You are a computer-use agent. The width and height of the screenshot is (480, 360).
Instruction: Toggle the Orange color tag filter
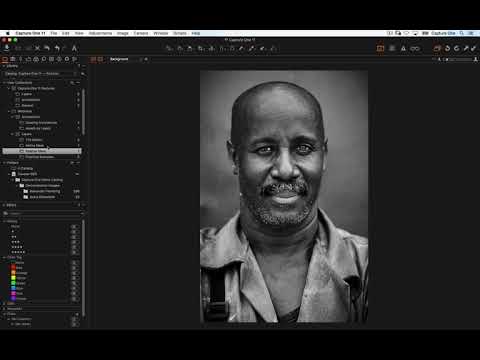[74, 273]
